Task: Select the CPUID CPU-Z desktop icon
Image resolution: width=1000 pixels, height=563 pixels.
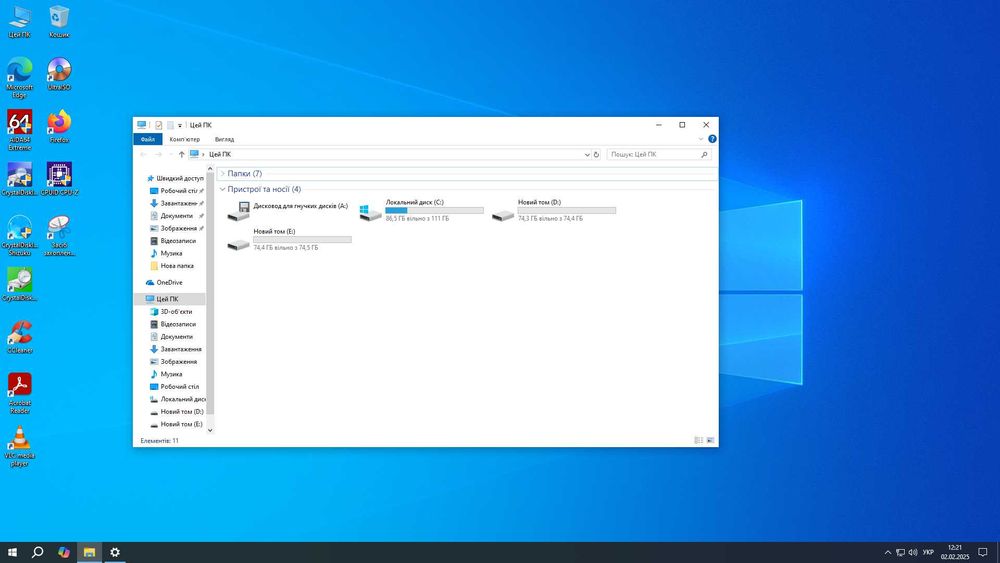Action: tap(59, 179)
